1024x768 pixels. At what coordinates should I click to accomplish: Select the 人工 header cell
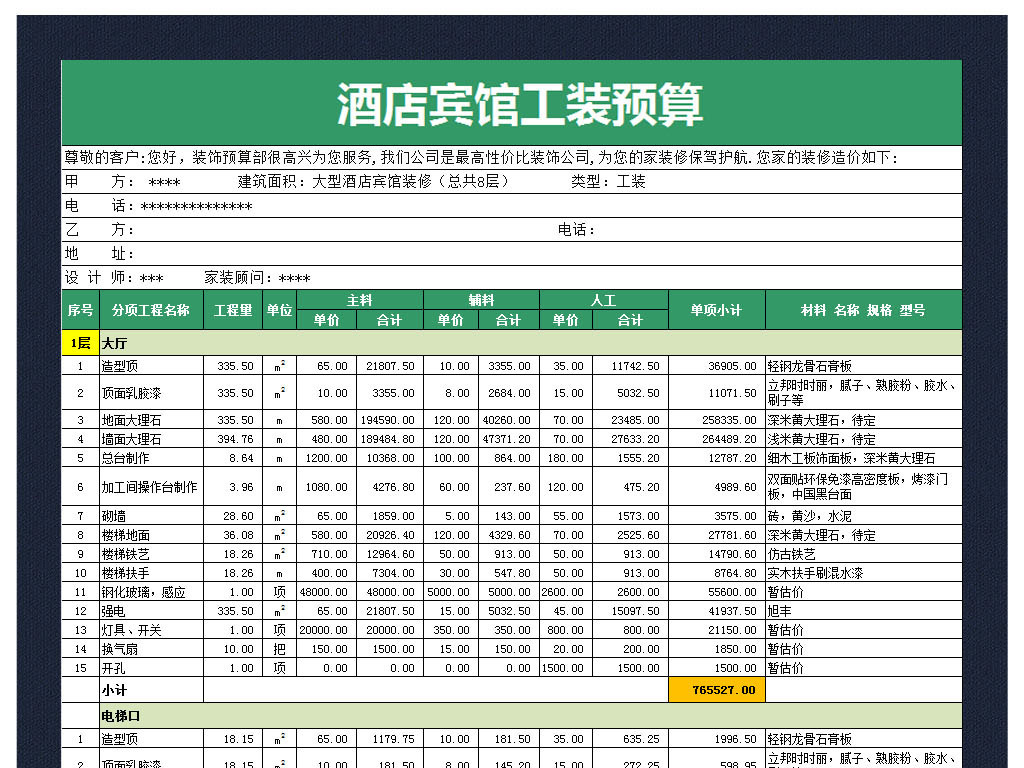click(x=603, y=300)
